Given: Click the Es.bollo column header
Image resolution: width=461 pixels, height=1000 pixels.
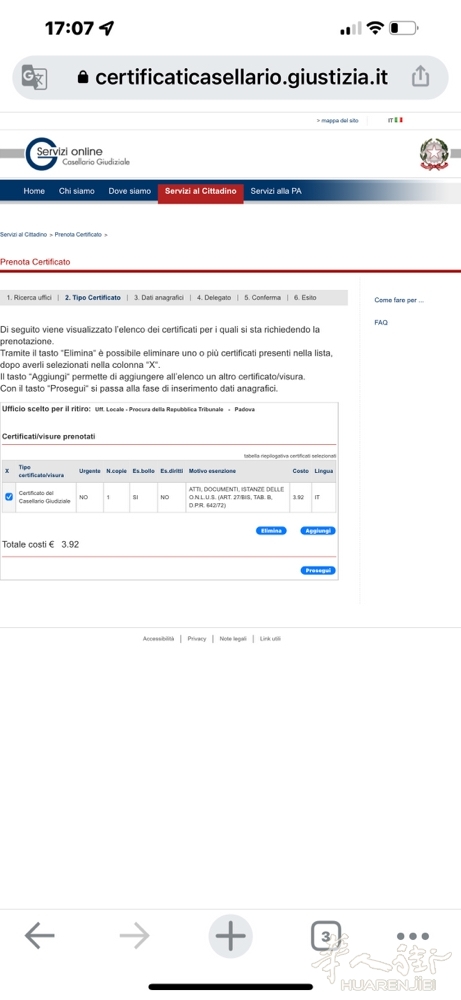Looking at the screenshot, I should (x=143, y=471).
